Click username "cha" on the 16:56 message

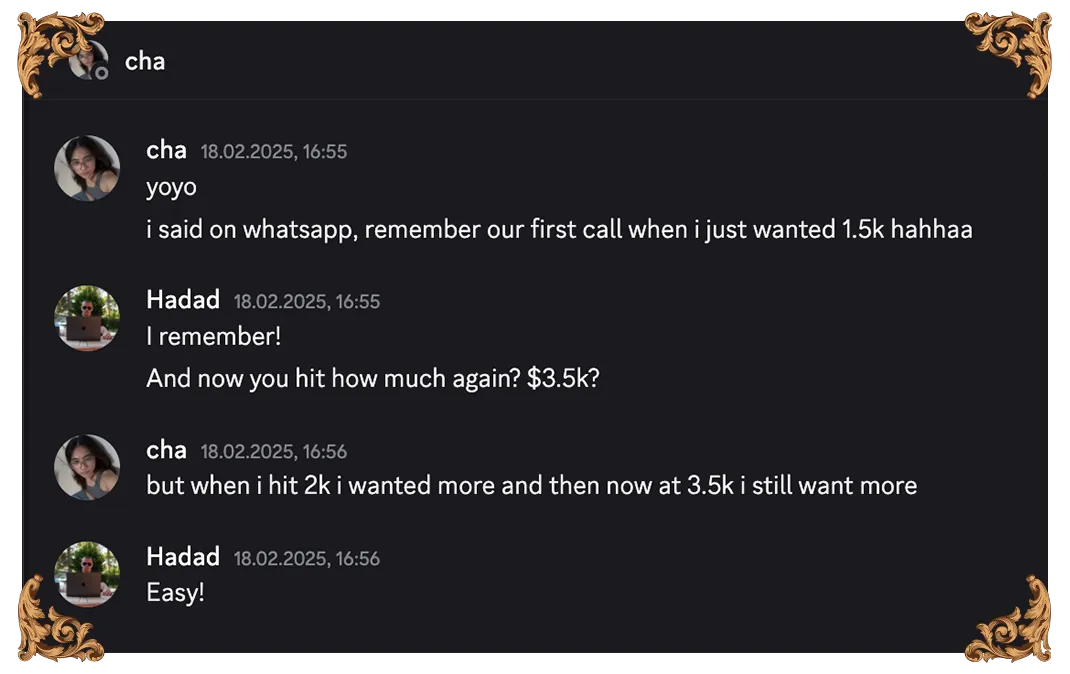[x=167, y=450]
